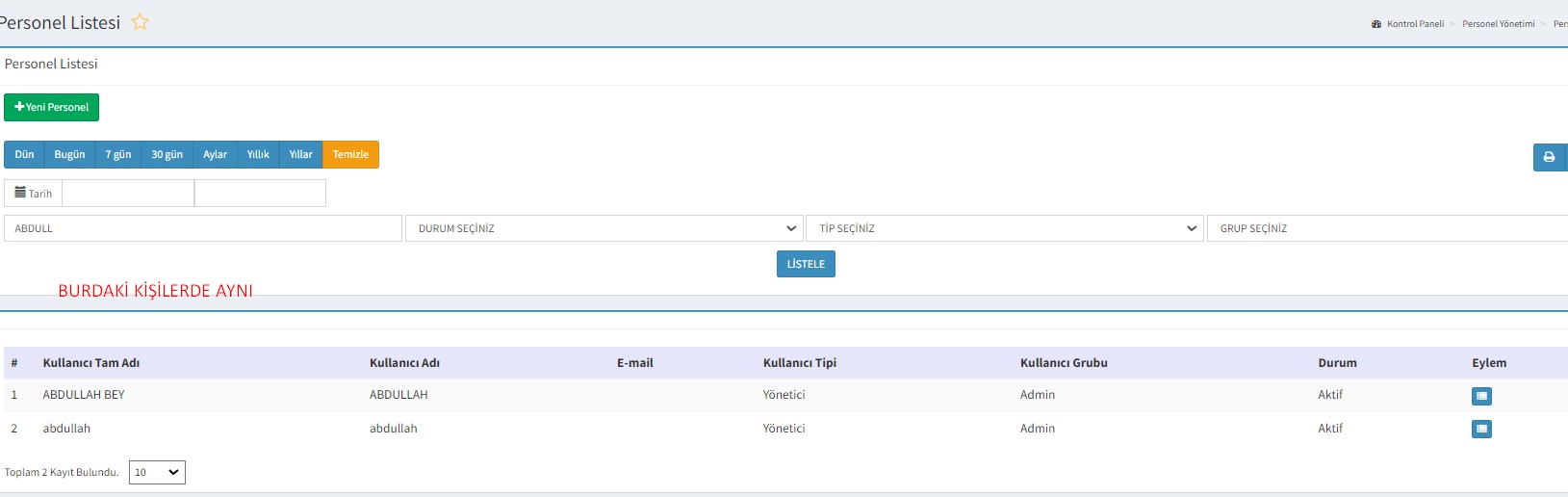The height and width of the screenshot is (497, 1568).
Task: Open action icon for ABDULLAH BEY row
Action: [1481, 396]
